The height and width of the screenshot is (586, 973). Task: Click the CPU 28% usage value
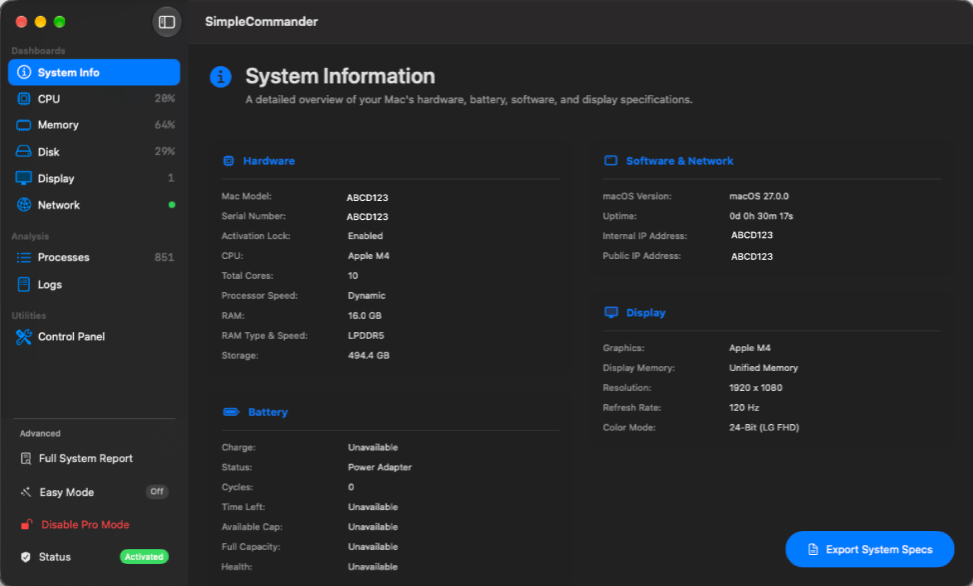click(164, 99)
